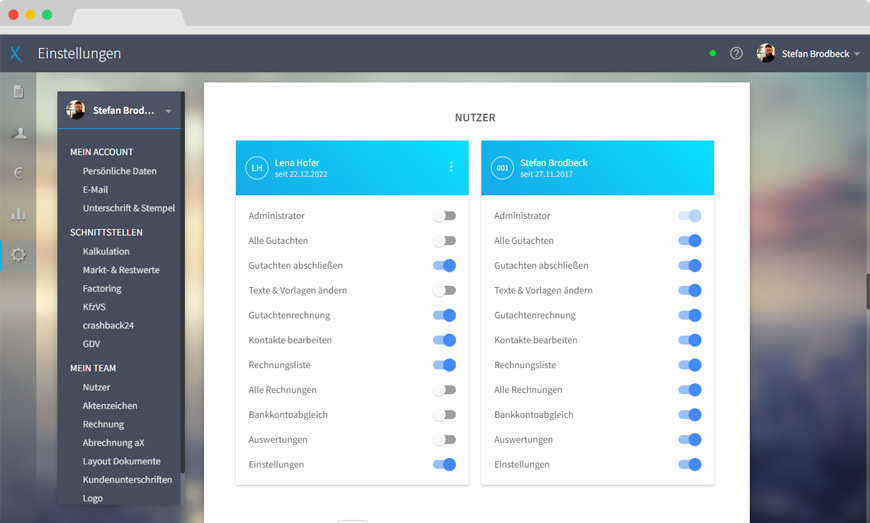
Task: Open Persönliche Daten settings link
Action: tap(119, 171)
